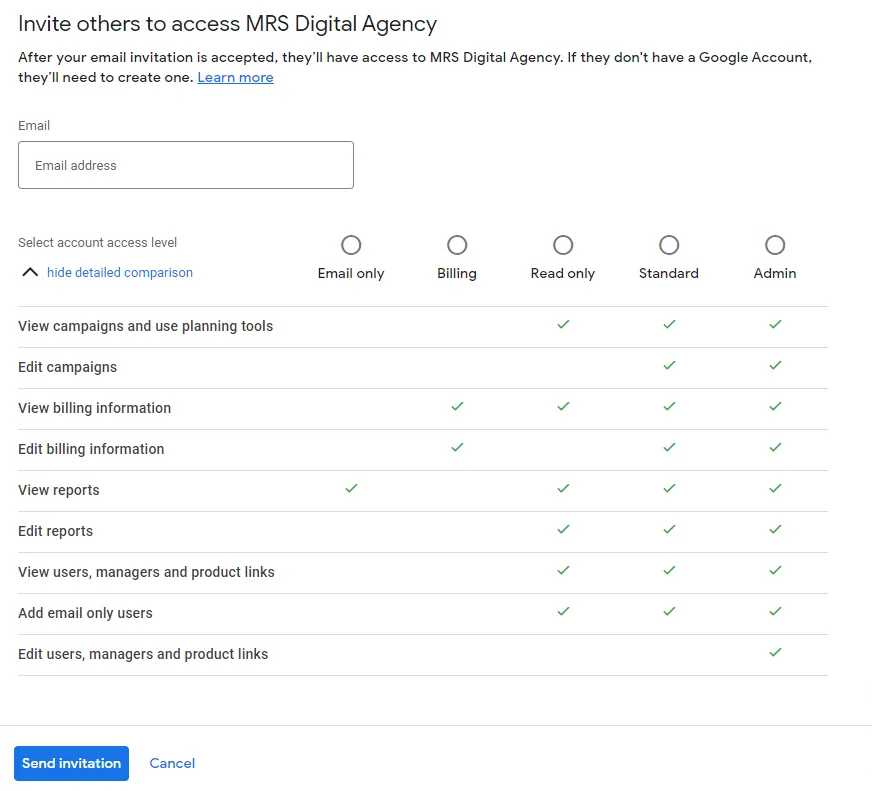Click the Edit reports row label

click(x=55, y=530)
